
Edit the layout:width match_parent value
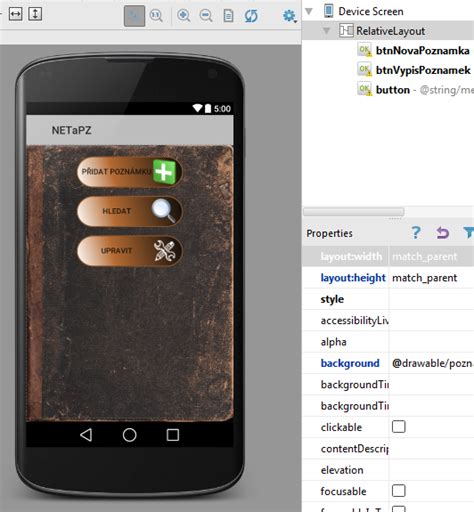424,256
